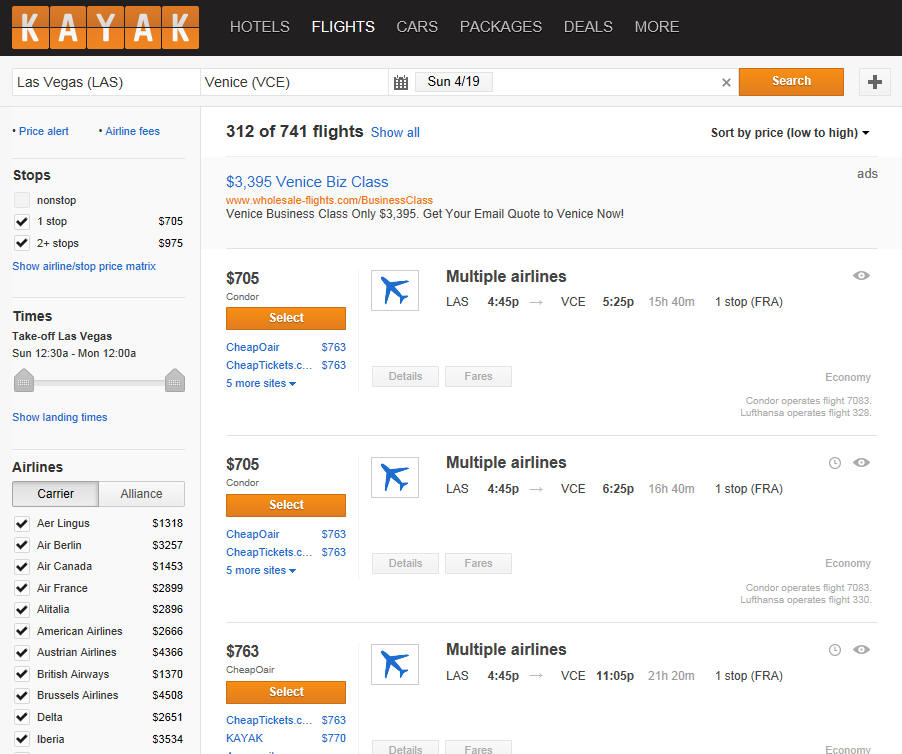
Task: Uncheck Air Berlin airline
Action: (x=22, y=545)
